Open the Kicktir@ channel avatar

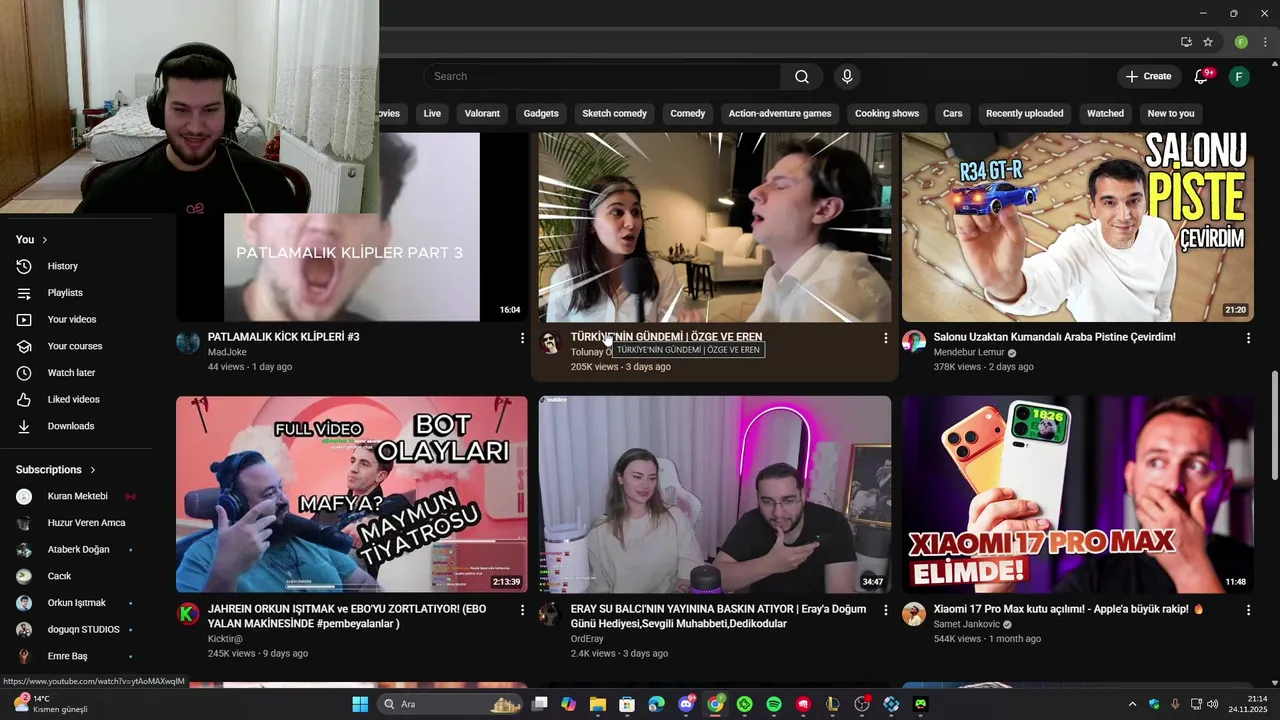click(188, 614)
